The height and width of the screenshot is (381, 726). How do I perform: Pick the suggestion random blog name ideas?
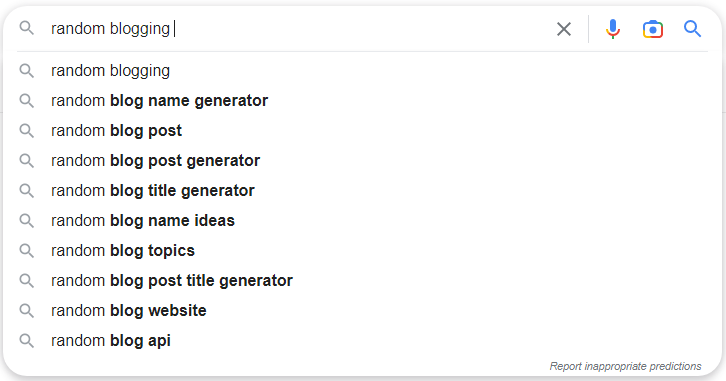tap(363, 220)
